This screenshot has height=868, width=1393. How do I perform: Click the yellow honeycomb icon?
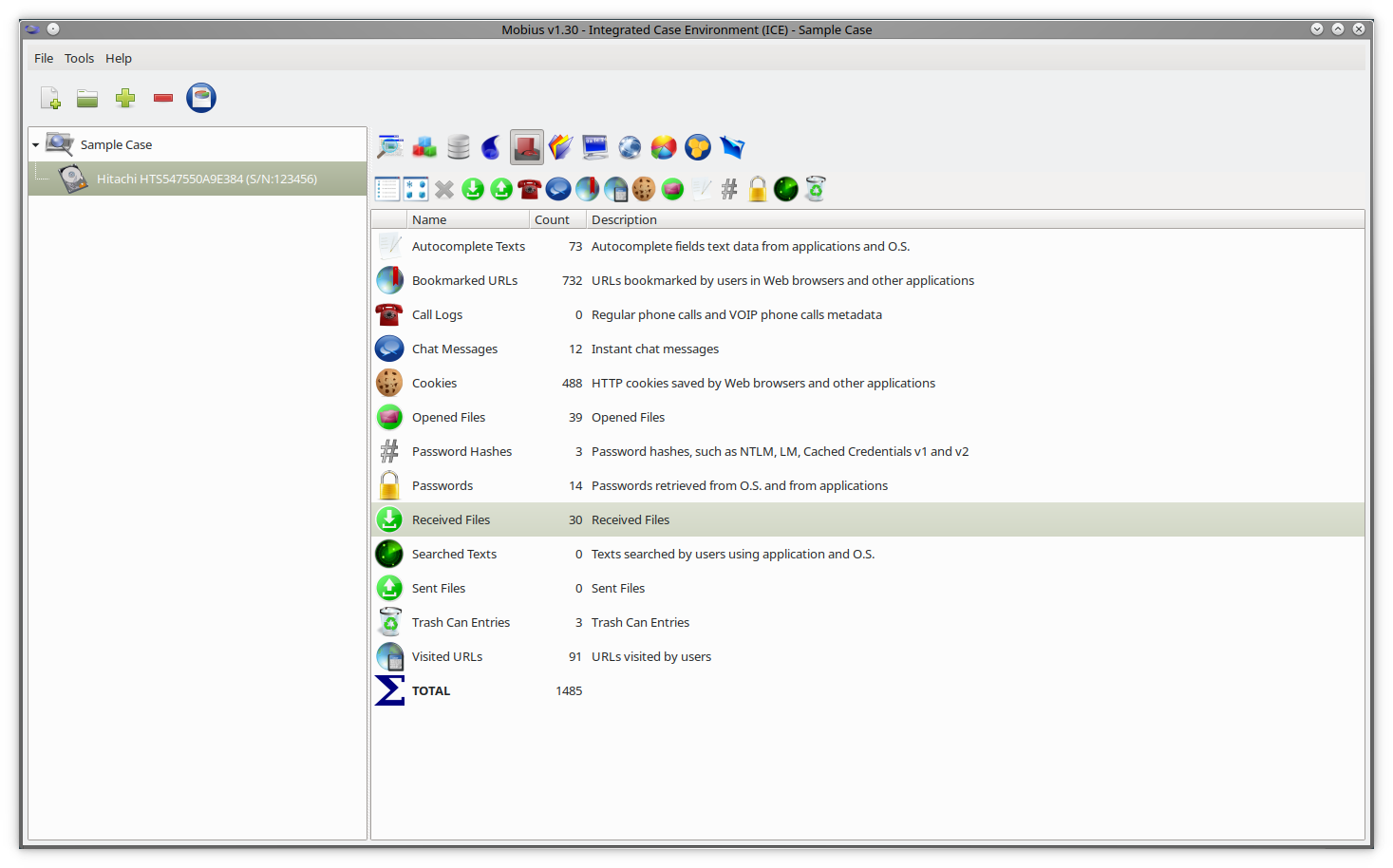pos(698,147)
